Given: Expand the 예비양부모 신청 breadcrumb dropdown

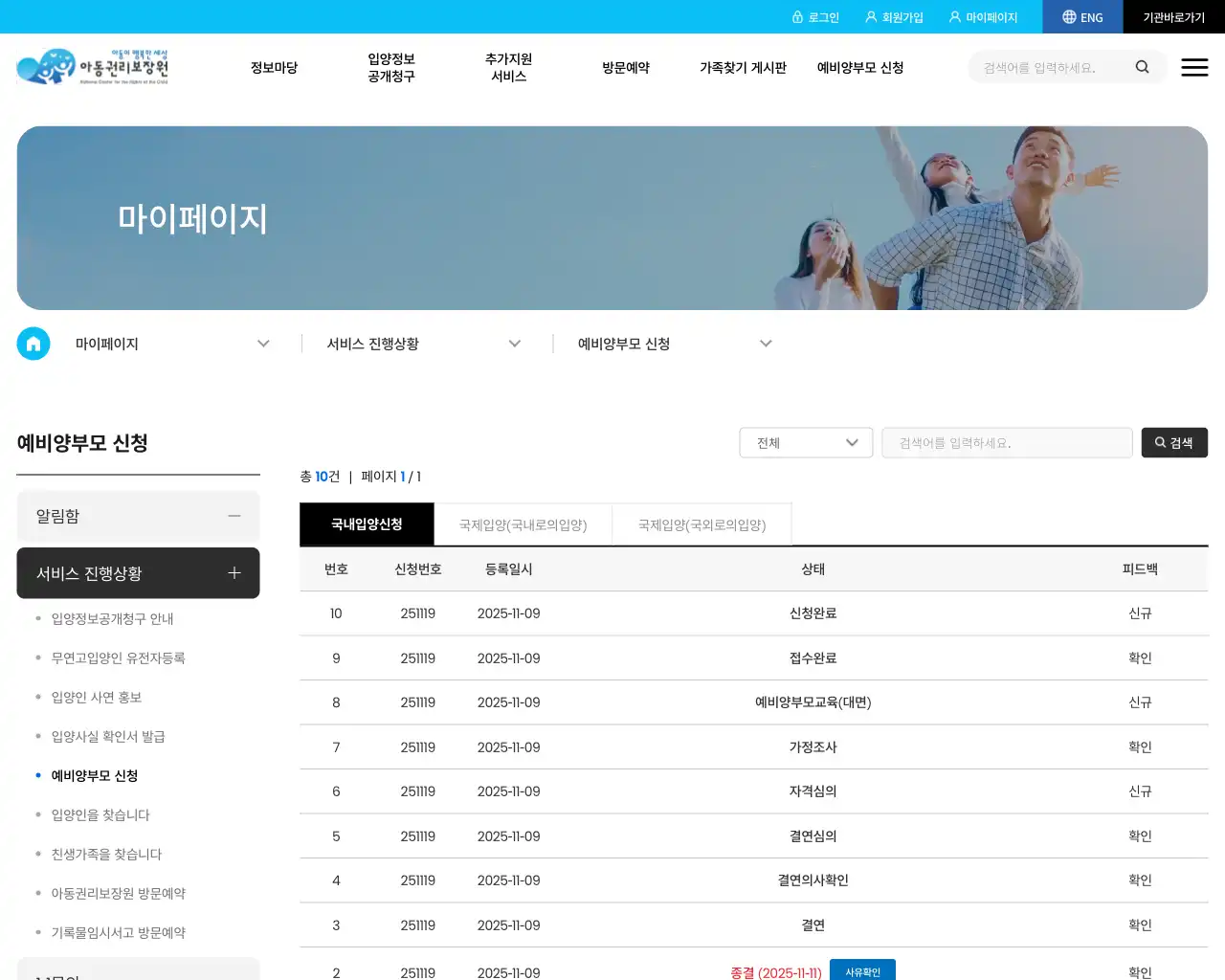Looking at the screenshot, I should pos(766,343).
